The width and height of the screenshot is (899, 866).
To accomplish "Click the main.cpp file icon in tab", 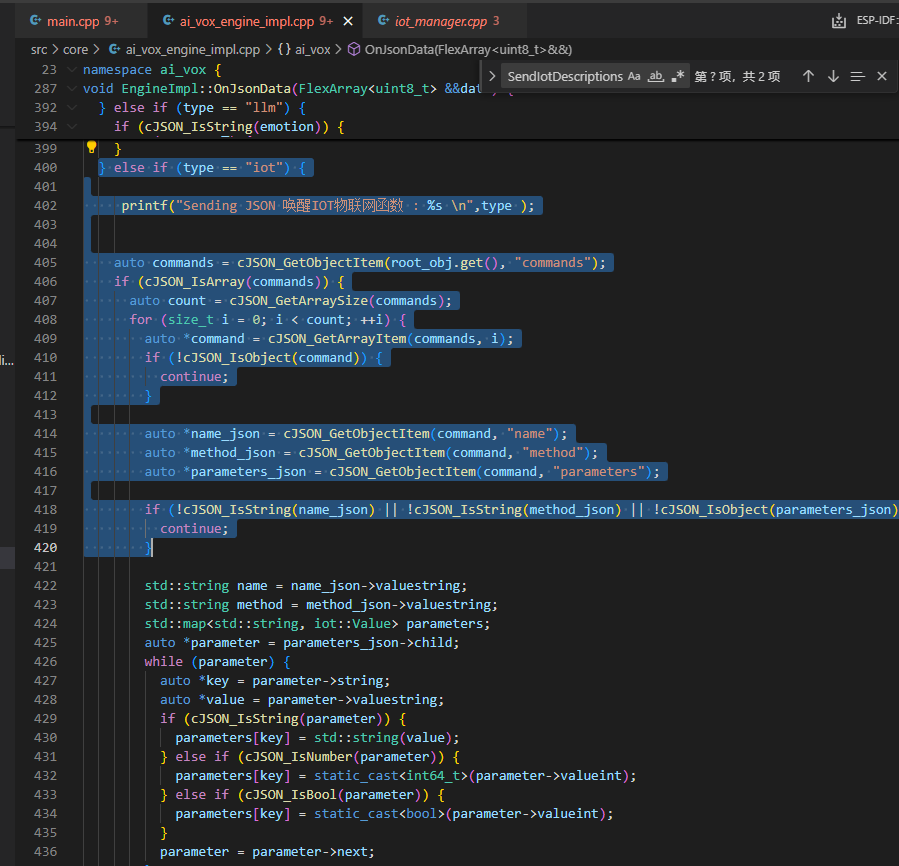I will click(35, 21).
